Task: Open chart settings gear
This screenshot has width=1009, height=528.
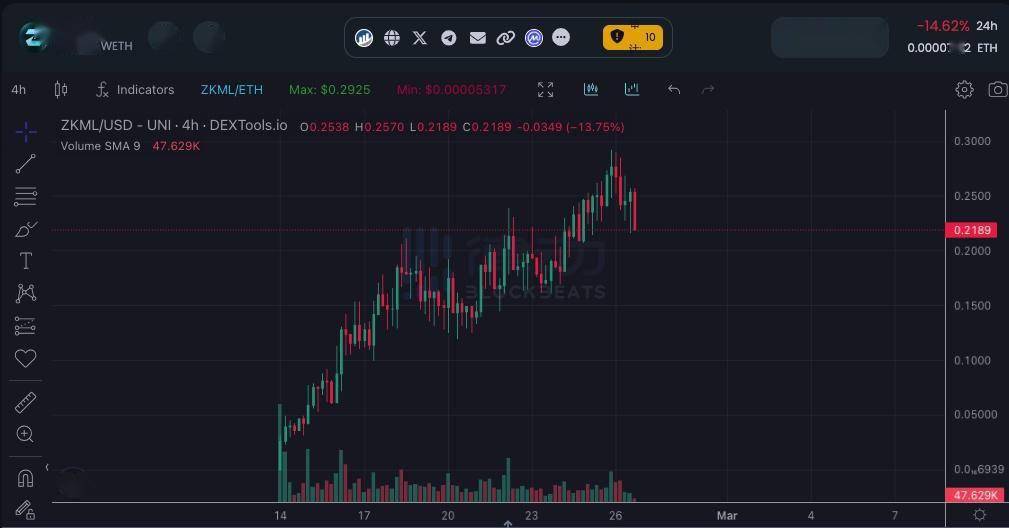Action: (x=964, y=90)
